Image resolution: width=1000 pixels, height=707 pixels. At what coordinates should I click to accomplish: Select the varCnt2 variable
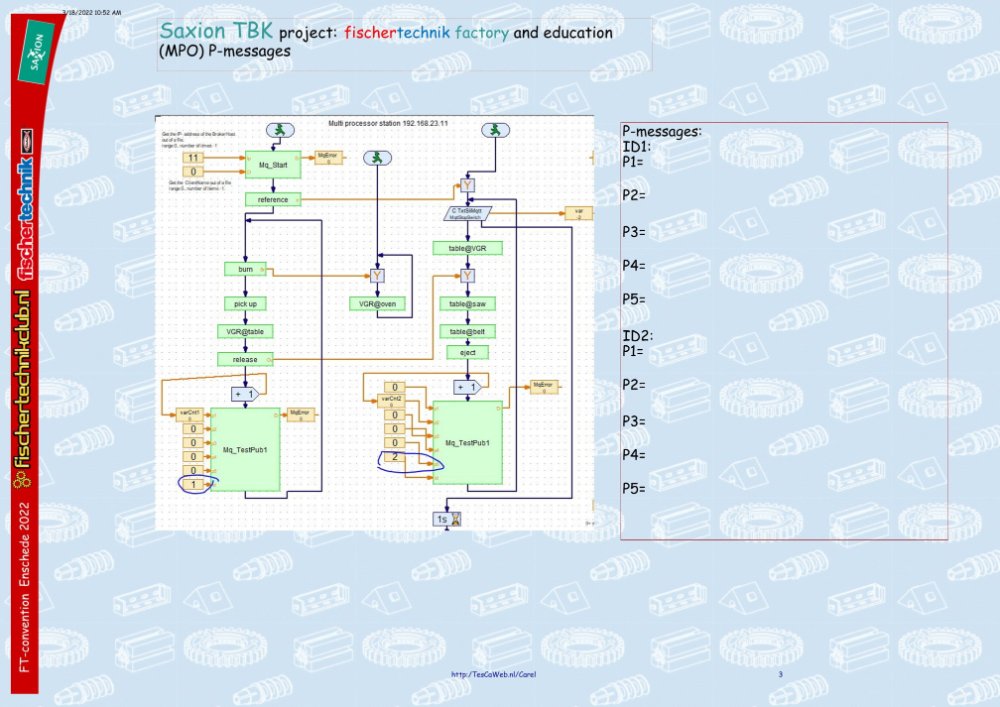tap(391, 401)
